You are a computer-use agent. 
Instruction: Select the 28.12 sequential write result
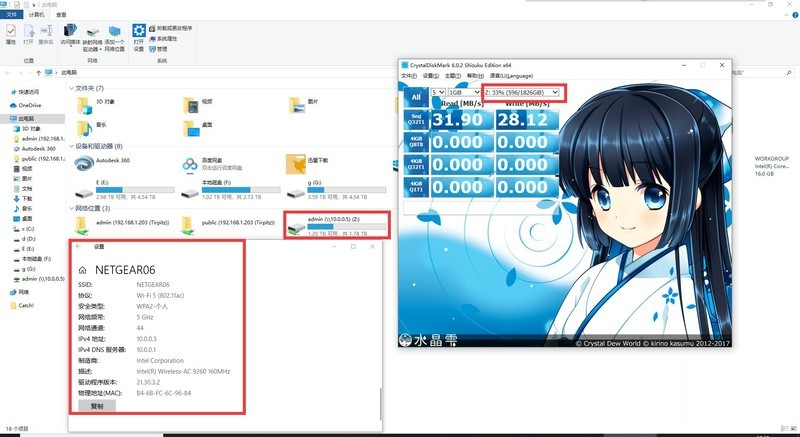pyautogui.click(x=527, y=120)
